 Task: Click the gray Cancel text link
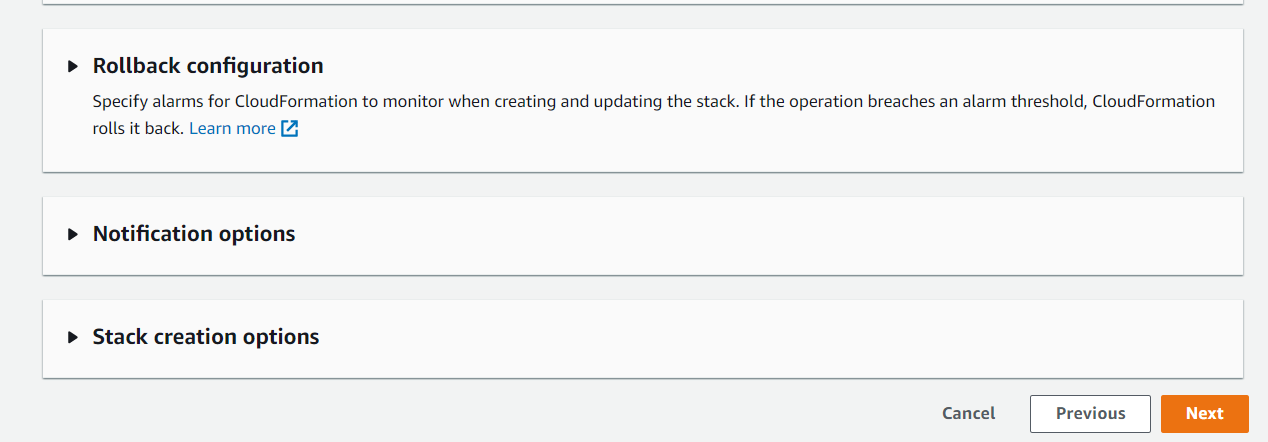[968, 413]
